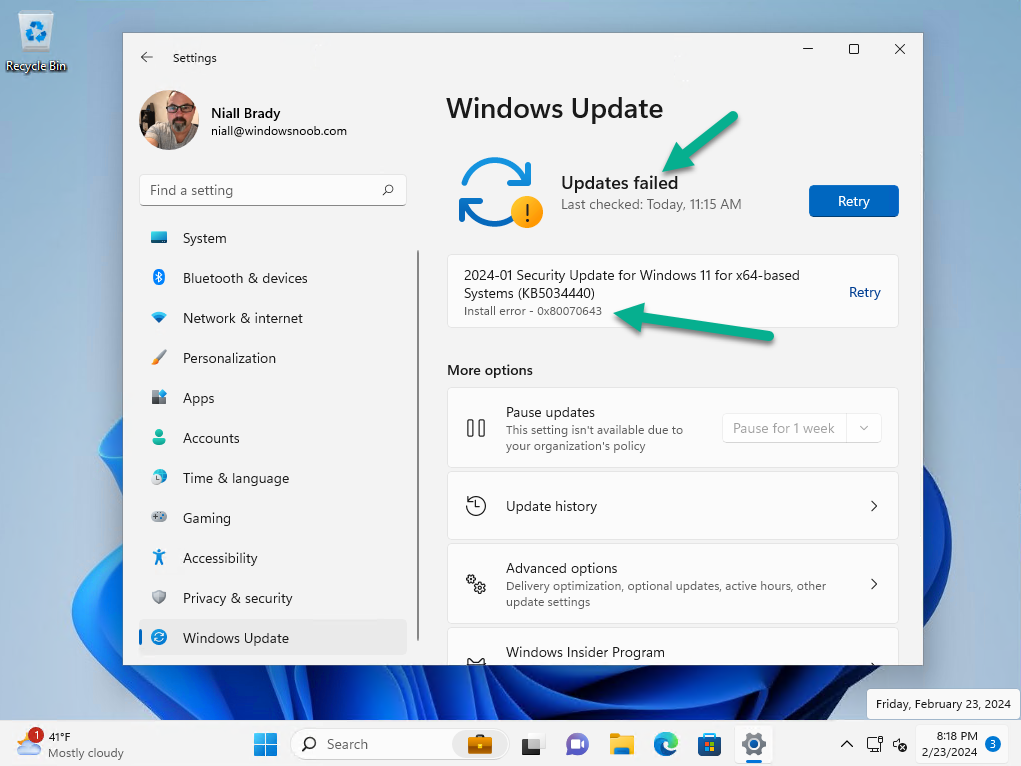
Task: Click the search magnifier in Find a setting
Action: coord(388,190)
